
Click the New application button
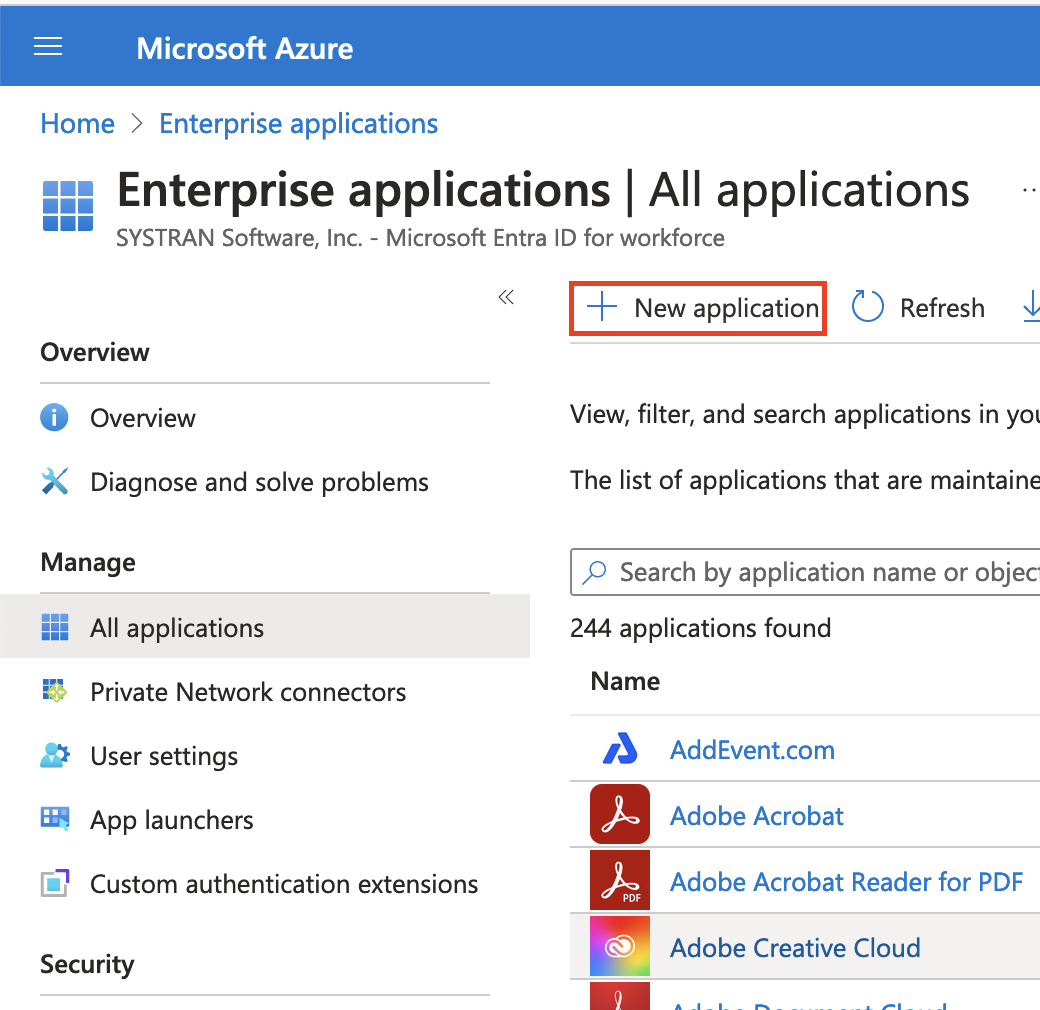click(697, 308)
